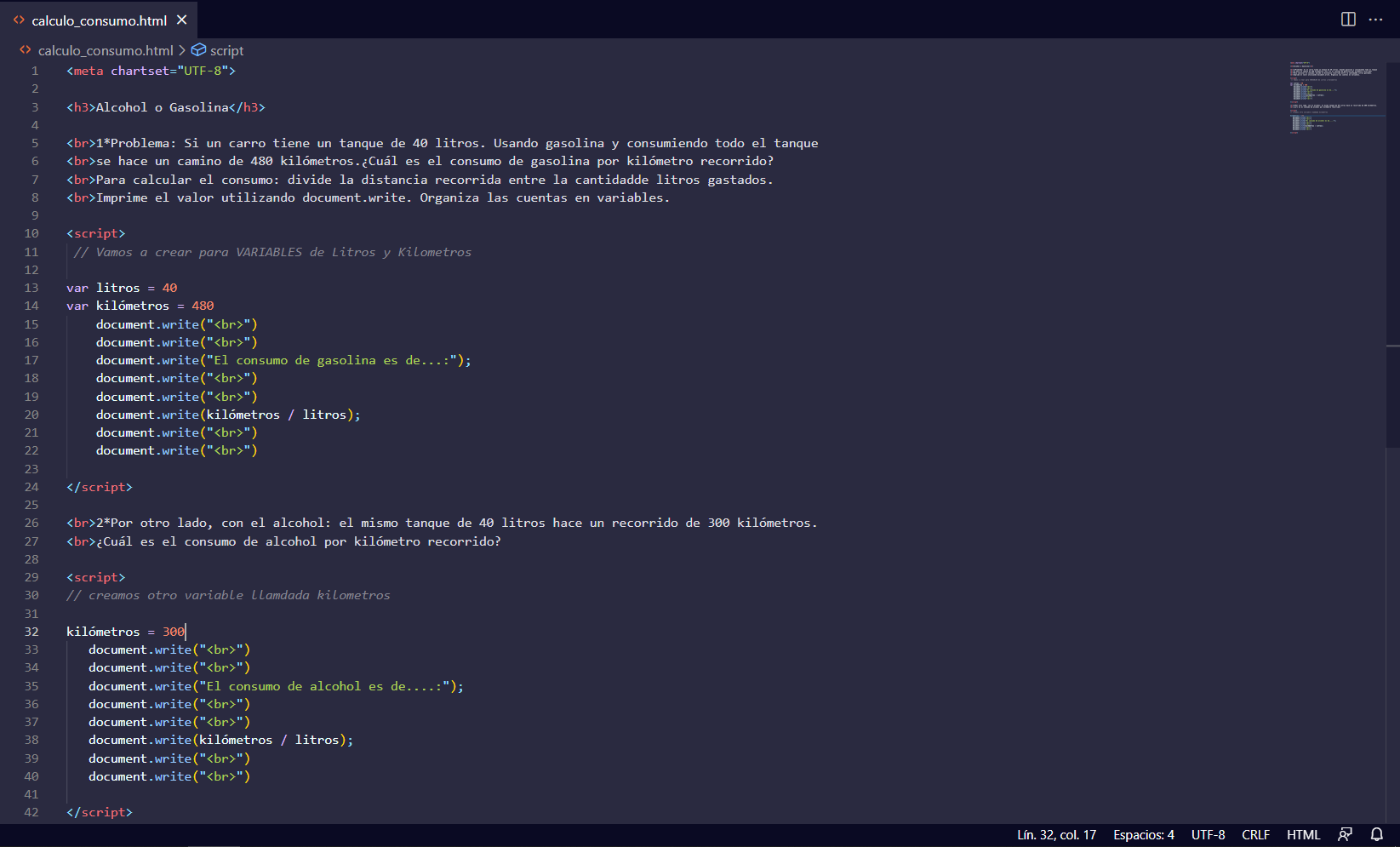
Task: Click closing </script> tag on line 24
Action: pyautogui.click(x=100, y=487)
